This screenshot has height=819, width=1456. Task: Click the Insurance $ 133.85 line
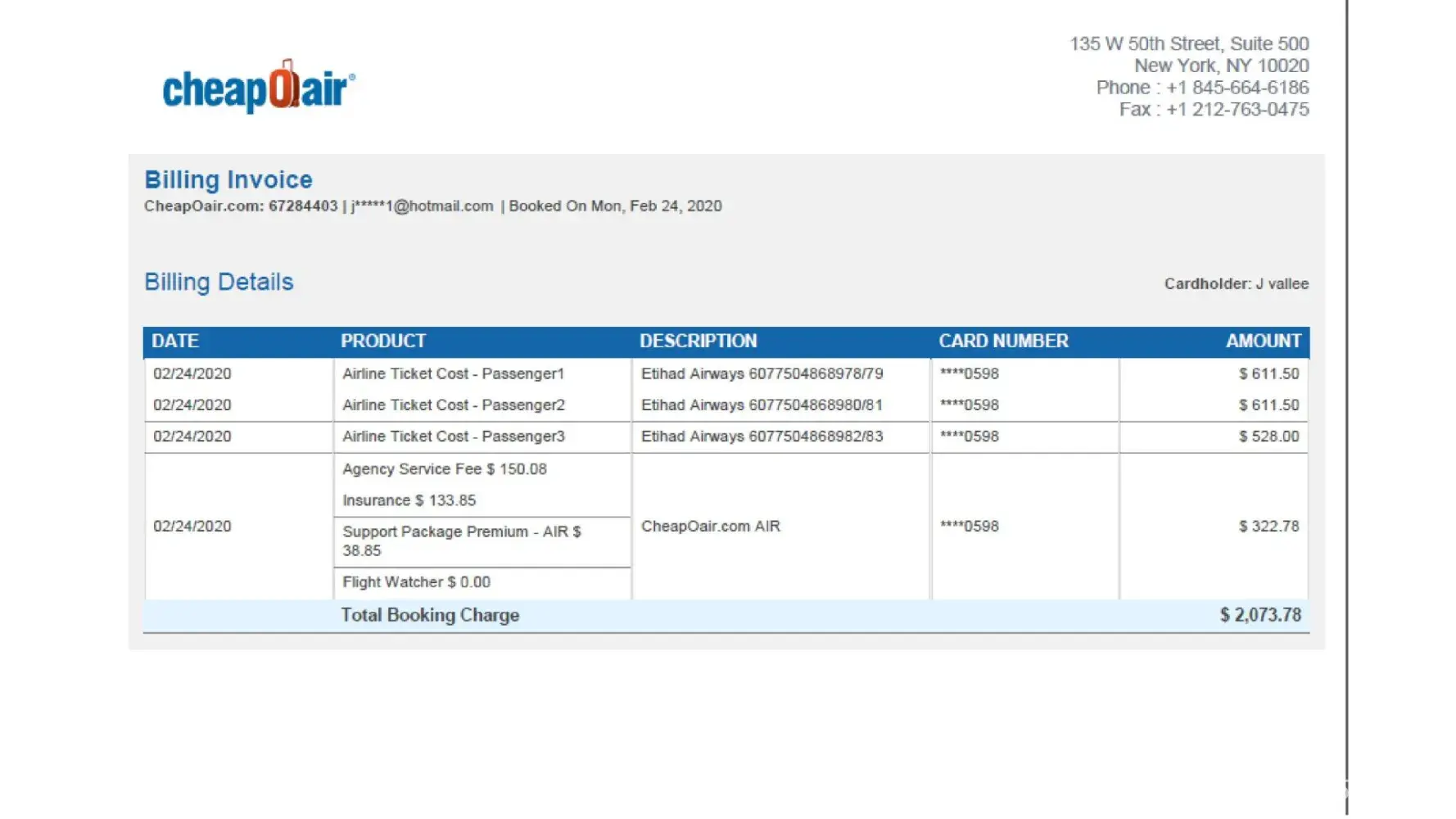409,500
